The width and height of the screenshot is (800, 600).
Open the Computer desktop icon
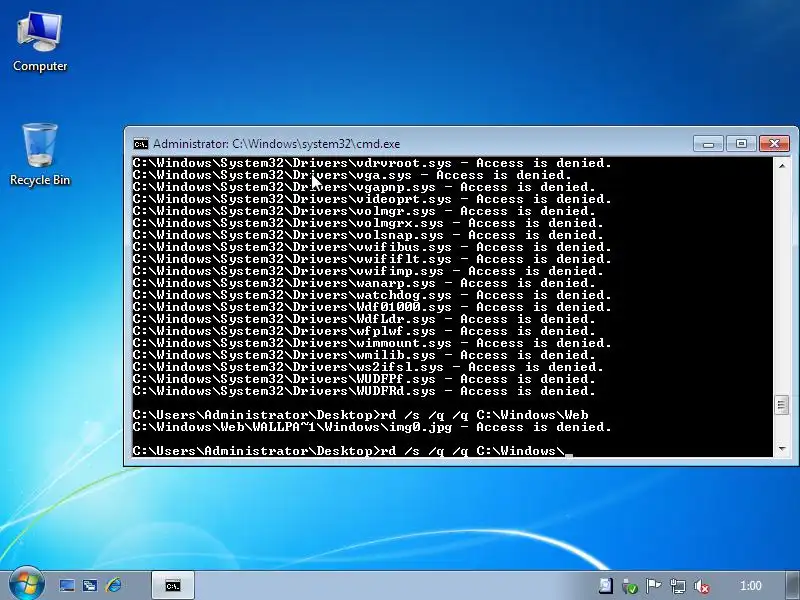point(40,42)
